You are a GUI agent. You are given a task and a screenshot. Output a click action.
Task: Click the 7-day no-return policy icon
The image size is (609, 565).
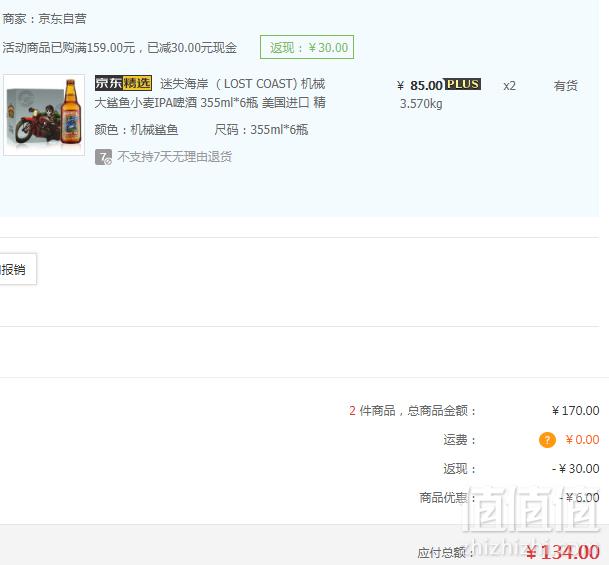tap(103, 157)
